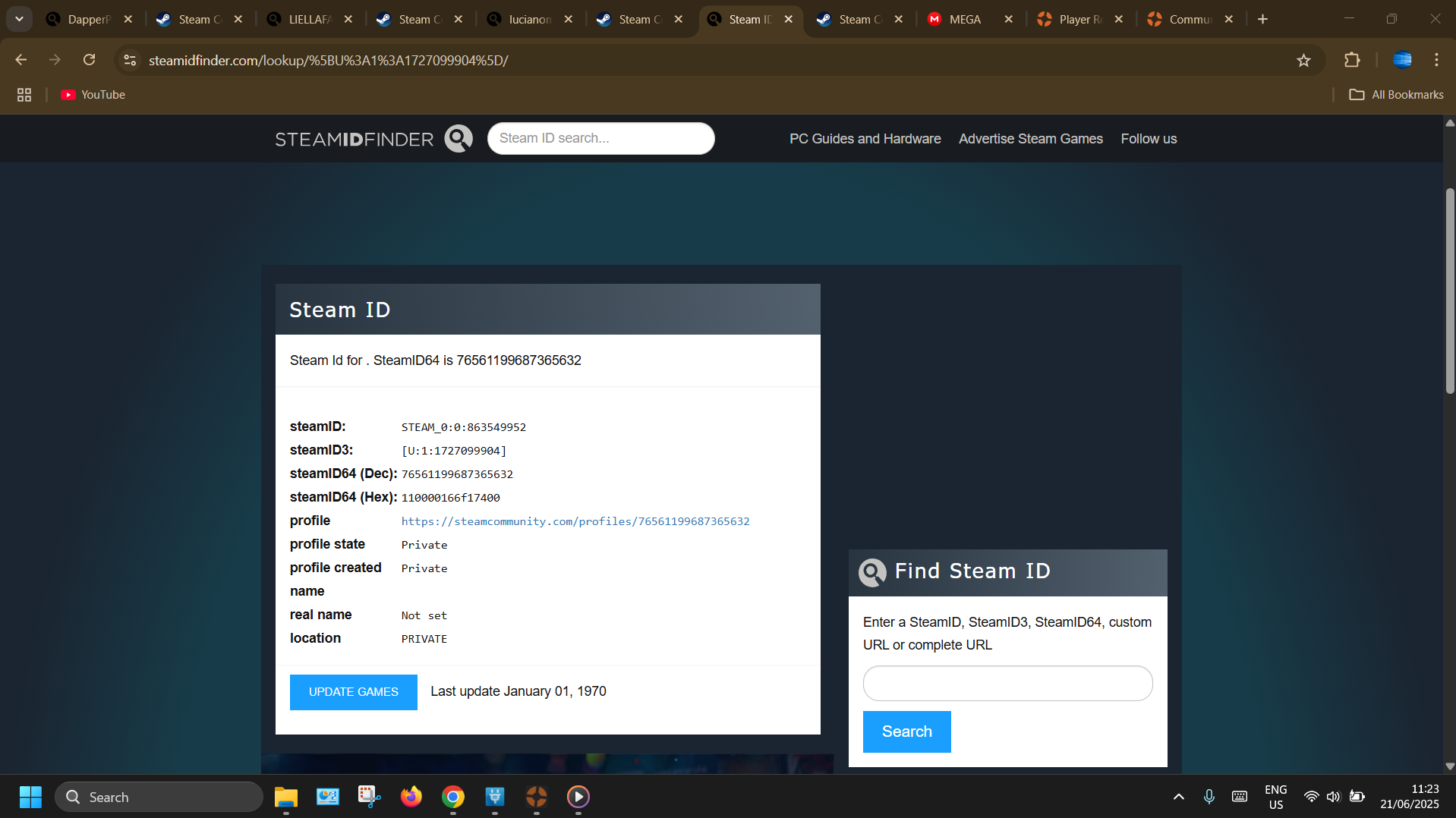
Task: Reload the current page
Action: coord(89,60)
